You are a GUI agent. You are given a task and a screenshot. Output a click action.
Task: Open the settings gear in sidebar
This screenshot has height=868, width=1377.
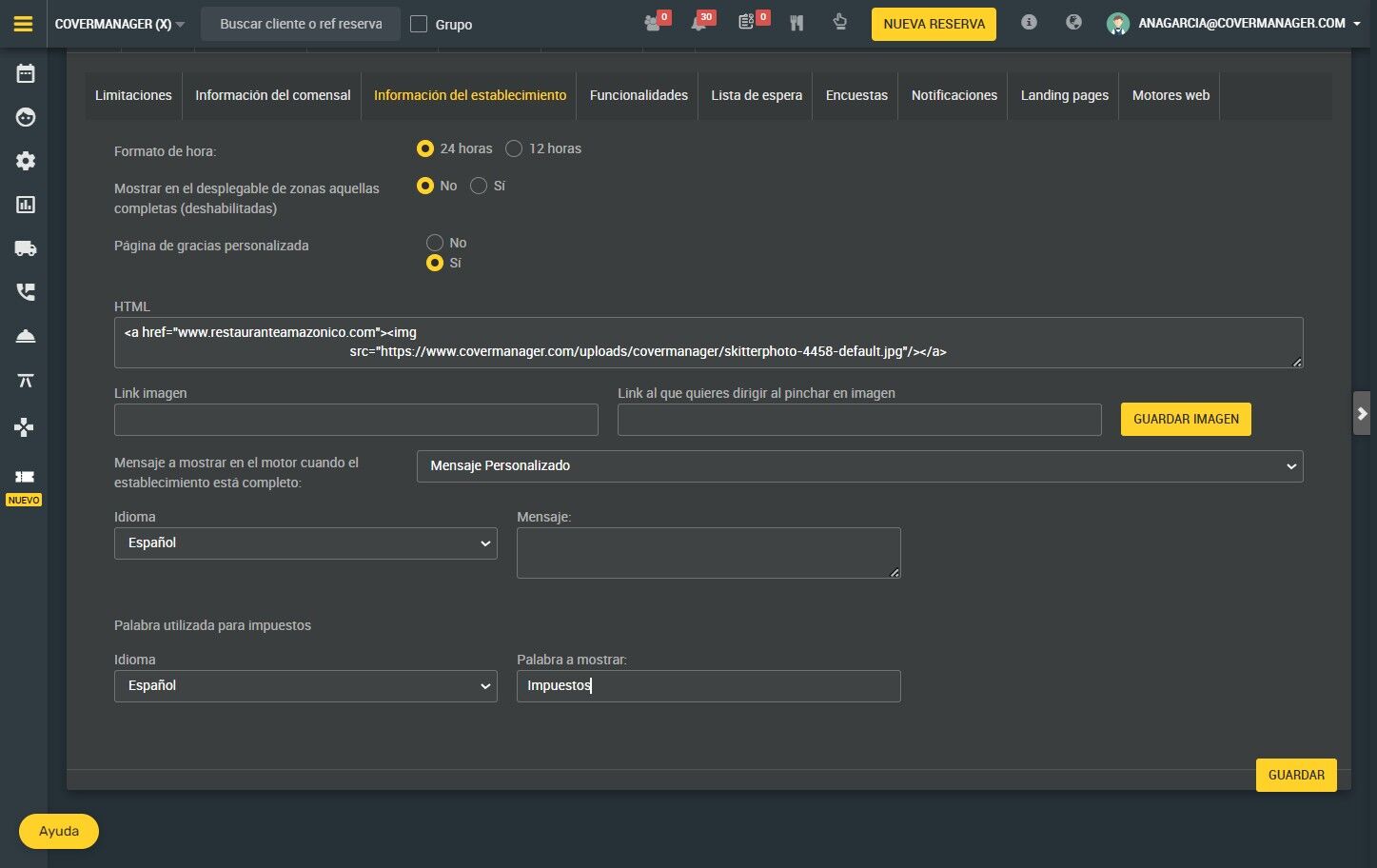[x=26, y=161]
